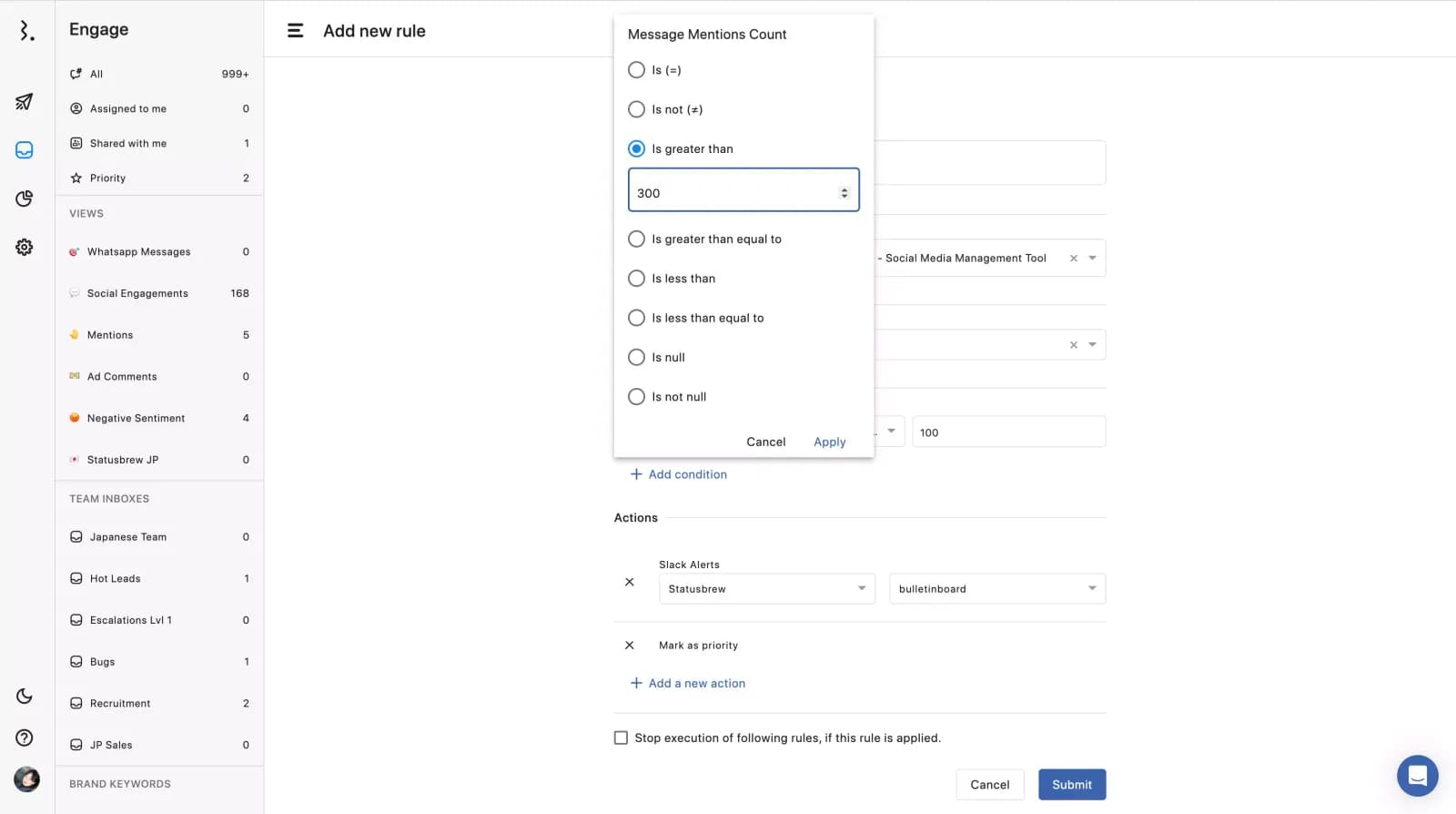Screen dimensions: 1456x814
Task: Open the Publish paper plane icon
Action: click(x=25, y=102)
